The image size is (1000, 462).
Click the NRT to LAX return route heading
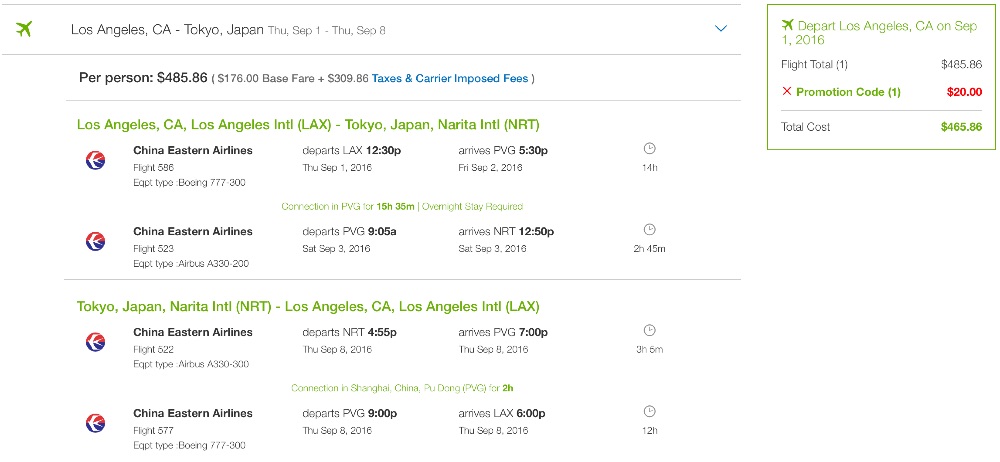(308, 306)
